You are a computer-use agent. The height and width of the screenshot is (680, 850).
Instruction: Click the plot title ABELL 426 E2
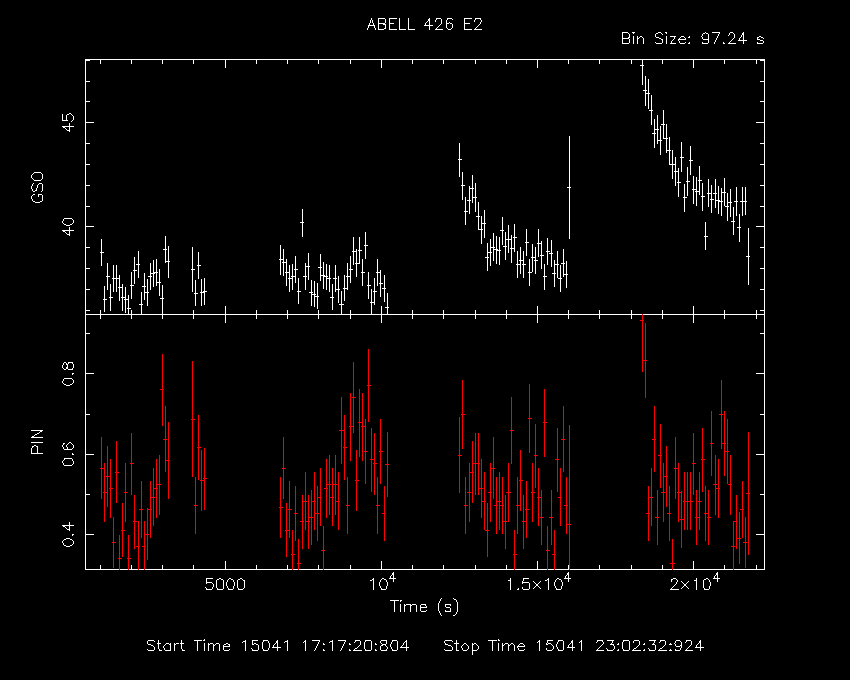424,25
